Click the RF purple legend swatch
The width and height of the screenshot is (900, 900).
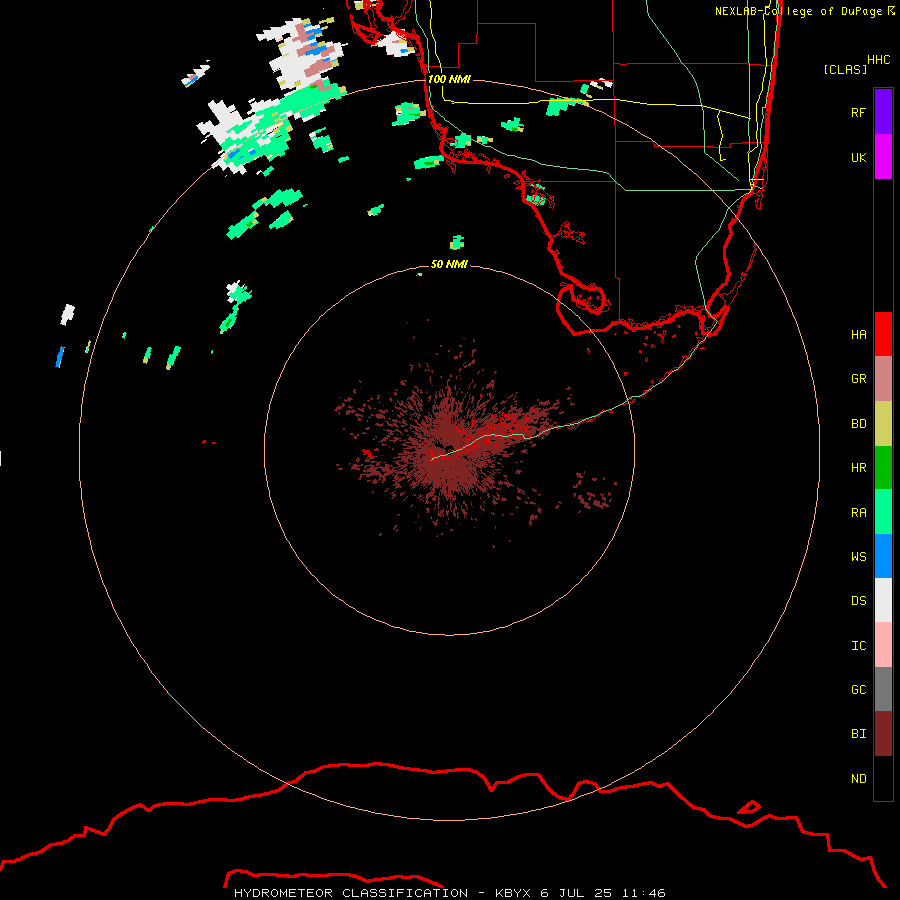[883, 112]
